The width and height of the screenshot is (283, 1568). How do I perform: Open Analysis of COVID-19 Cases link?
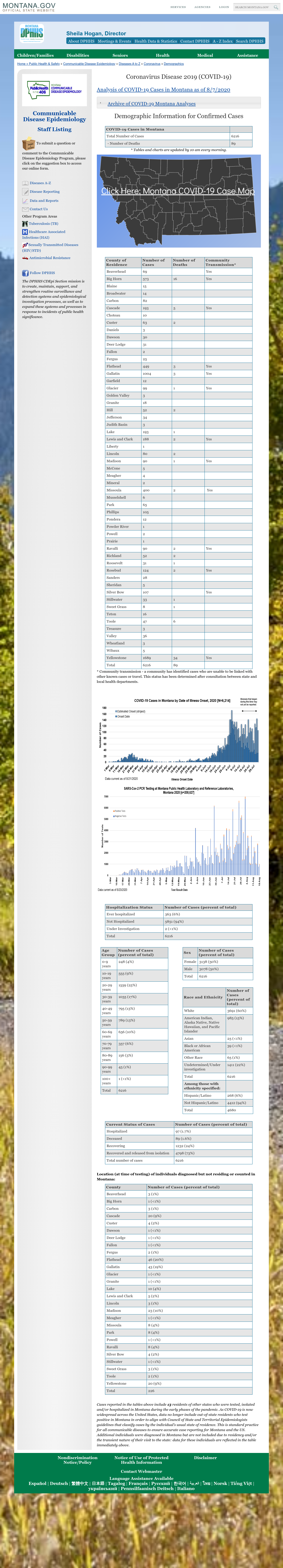click(163, 89)
